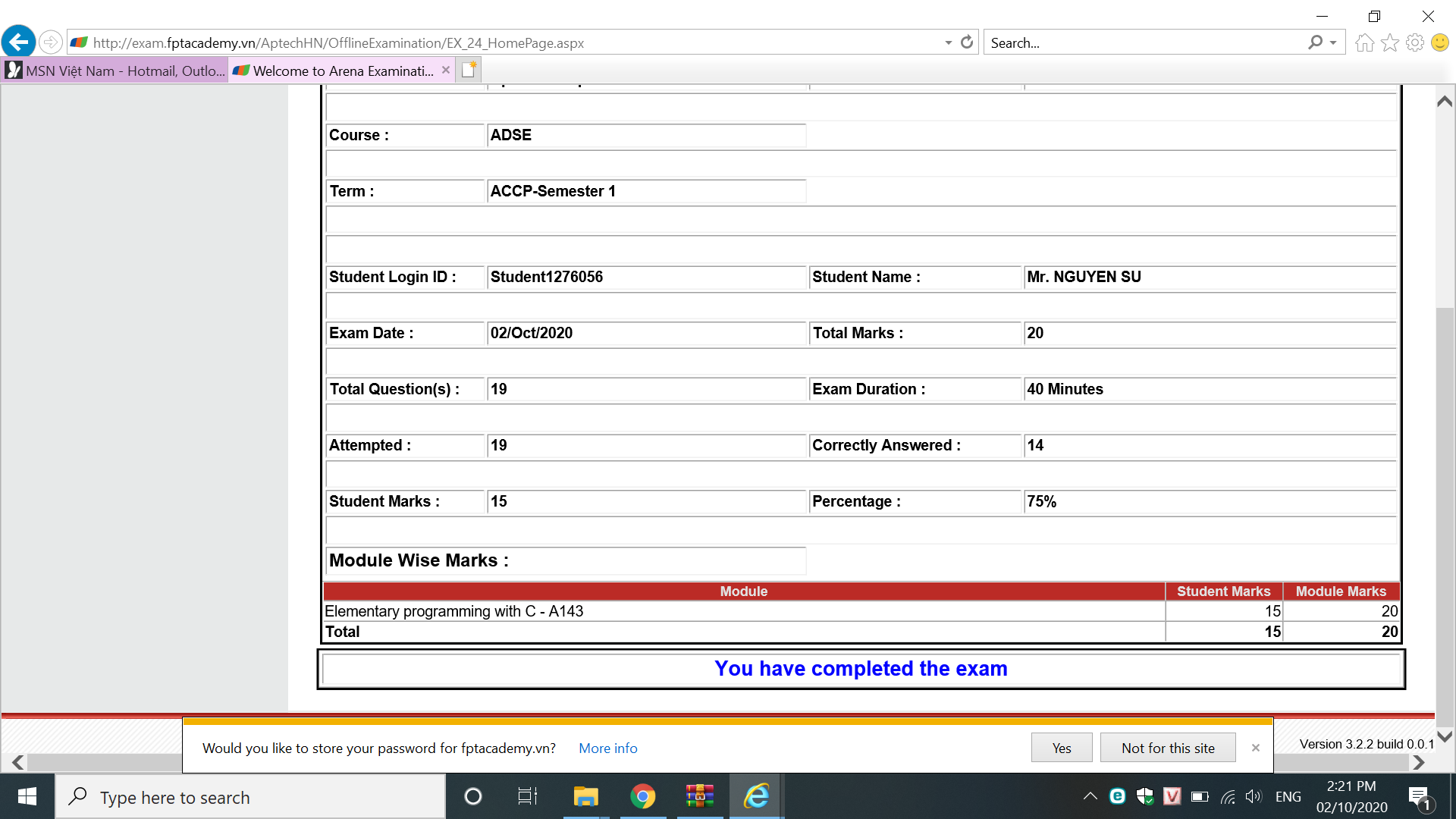Click the Home icon
Image resolution: width=1456 pixels, height=819 pixels.
[1364, 43]
